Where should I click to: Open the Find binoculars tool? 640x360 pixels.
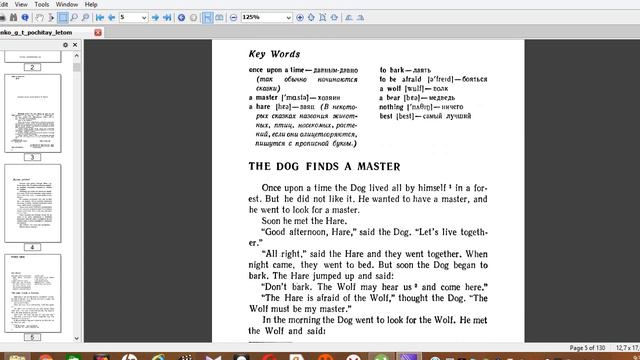point(13,18)
